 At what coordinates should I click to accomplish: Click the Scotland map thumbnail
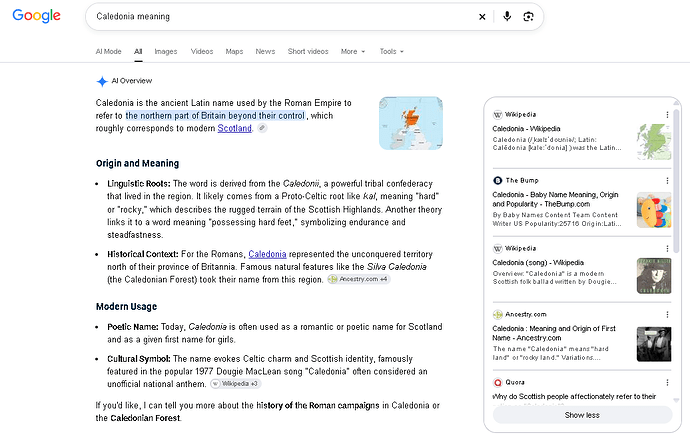[411, 123]
